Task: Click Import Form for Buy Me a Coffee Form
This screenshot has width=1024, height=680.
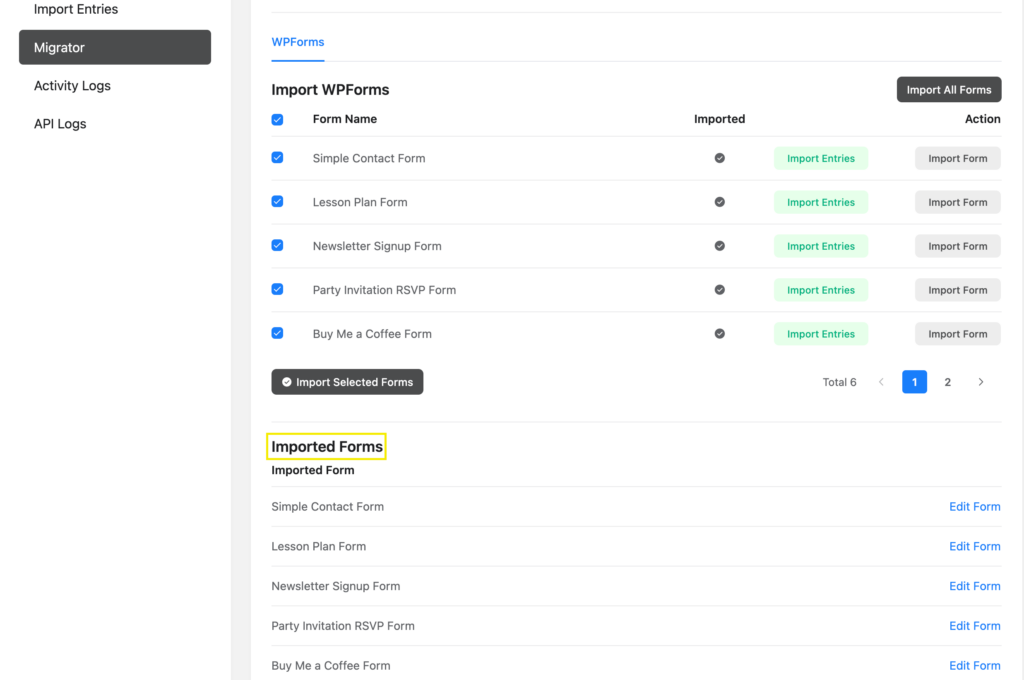Action: (957, 334)
